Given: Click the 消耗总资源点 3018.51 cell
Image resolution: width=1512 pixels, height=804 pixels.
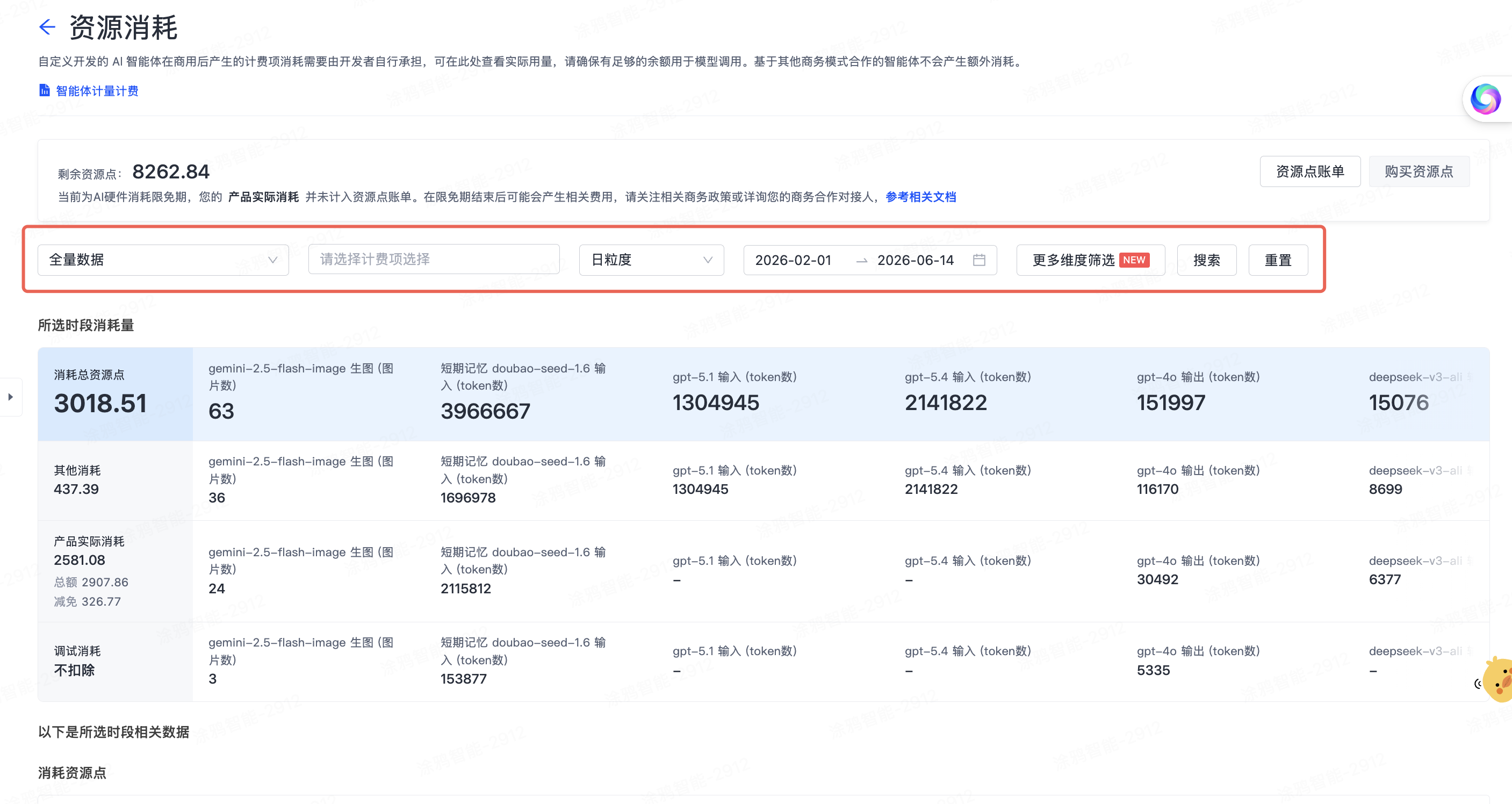Looking at the screenshot, I should click(x=116, y=394).
